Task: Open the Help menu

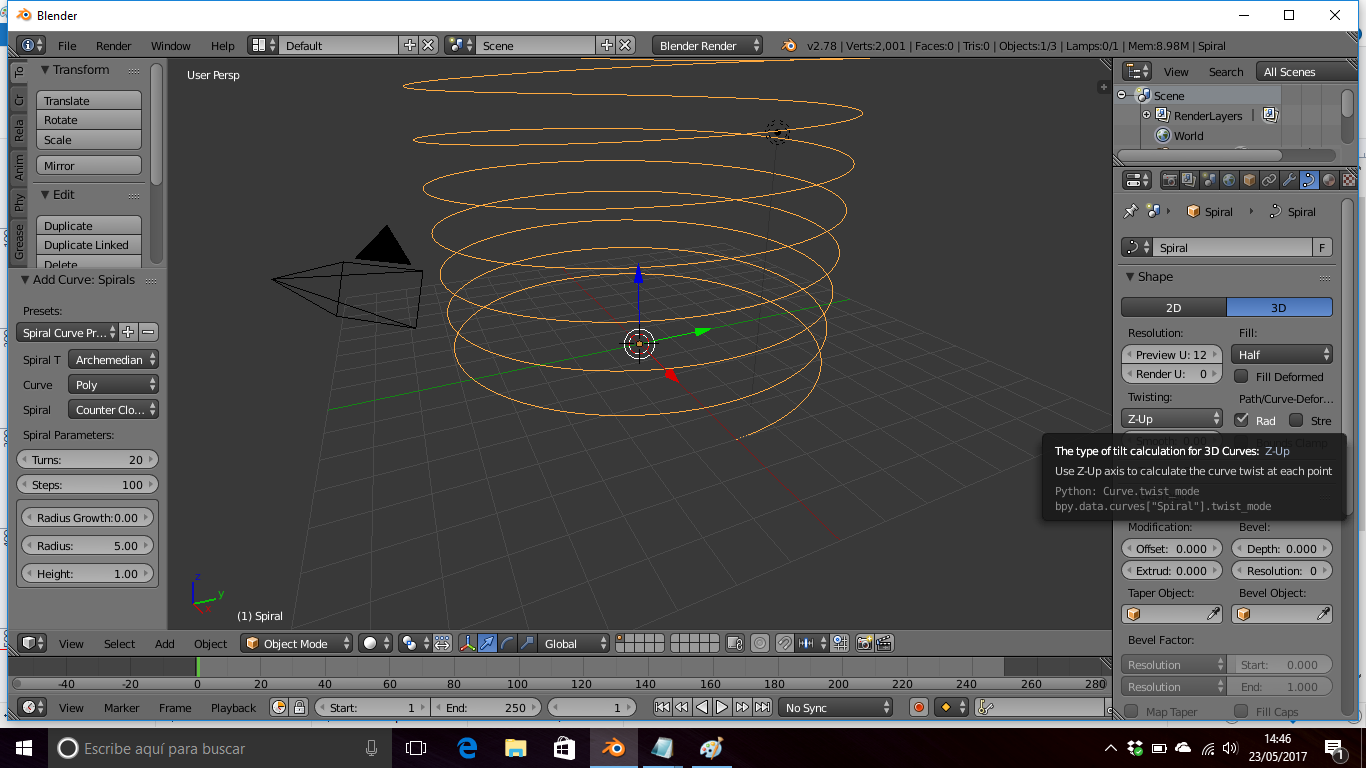Action: (223, 45)
